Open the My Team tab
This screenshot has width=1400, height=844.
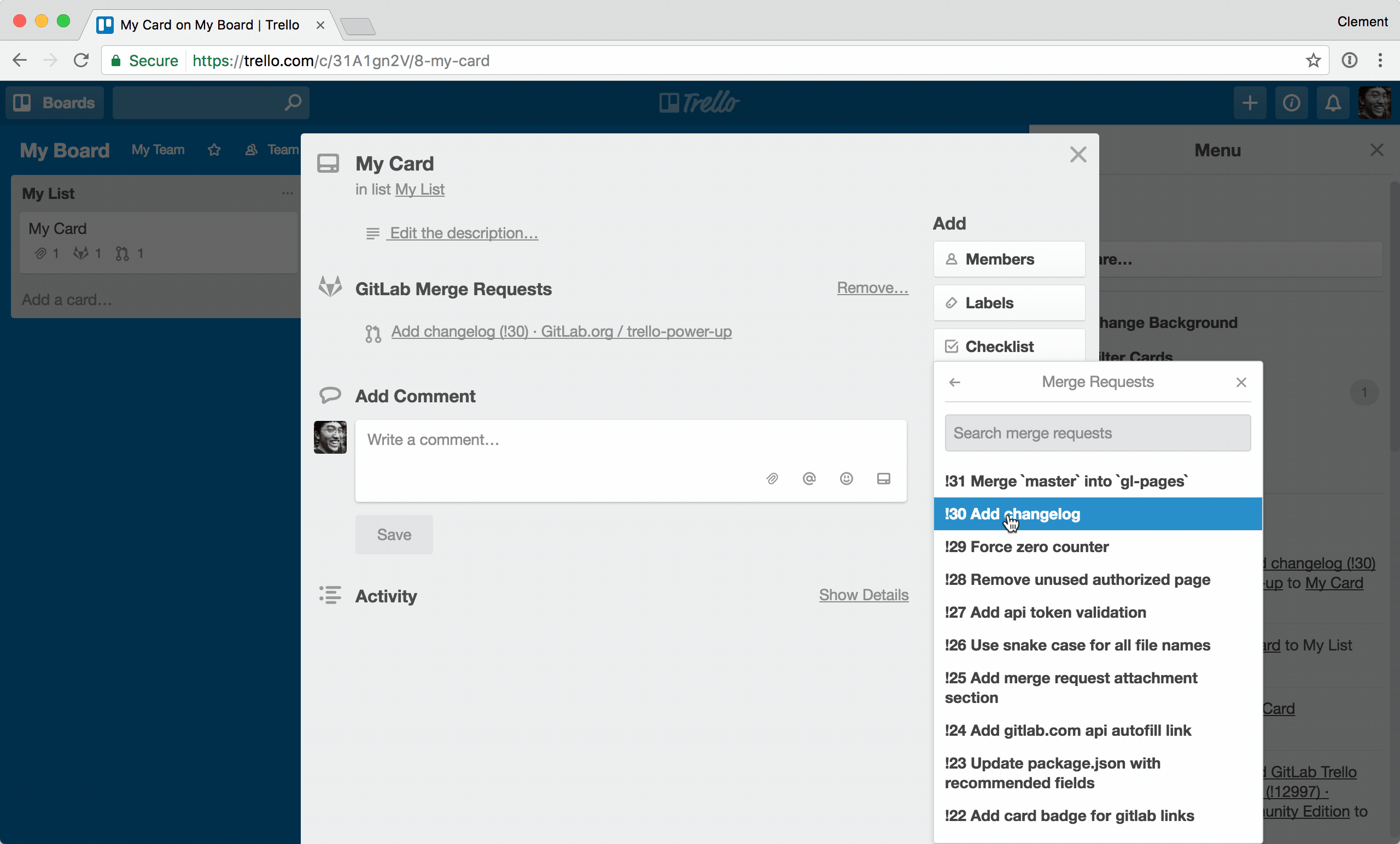tap(158, 149)
